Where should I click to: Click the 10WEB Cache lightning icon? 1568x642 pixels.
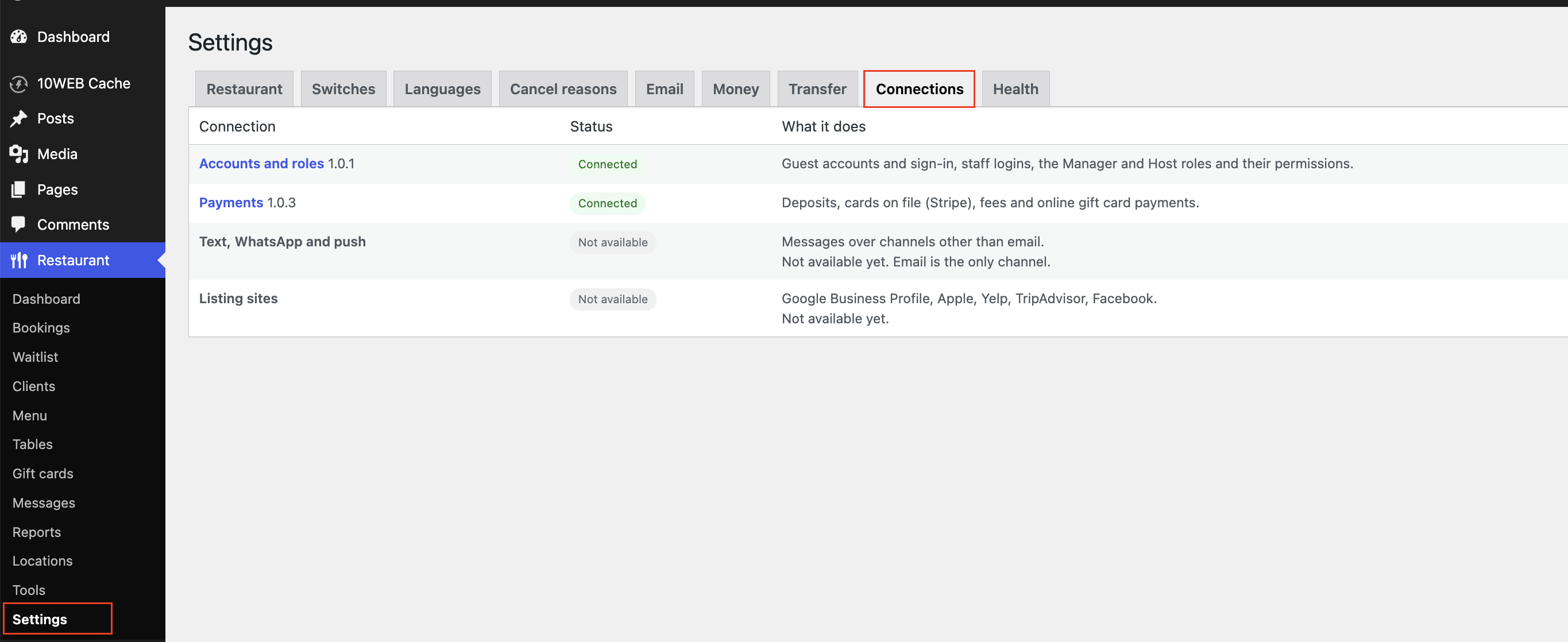[x=19, y=83]
